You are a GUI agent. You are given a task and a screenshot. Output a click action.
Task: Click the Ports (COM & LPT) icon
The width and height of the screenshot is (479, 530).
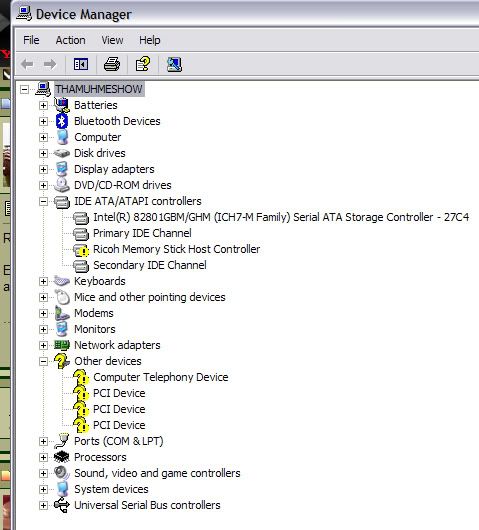[x=62, y=441]
